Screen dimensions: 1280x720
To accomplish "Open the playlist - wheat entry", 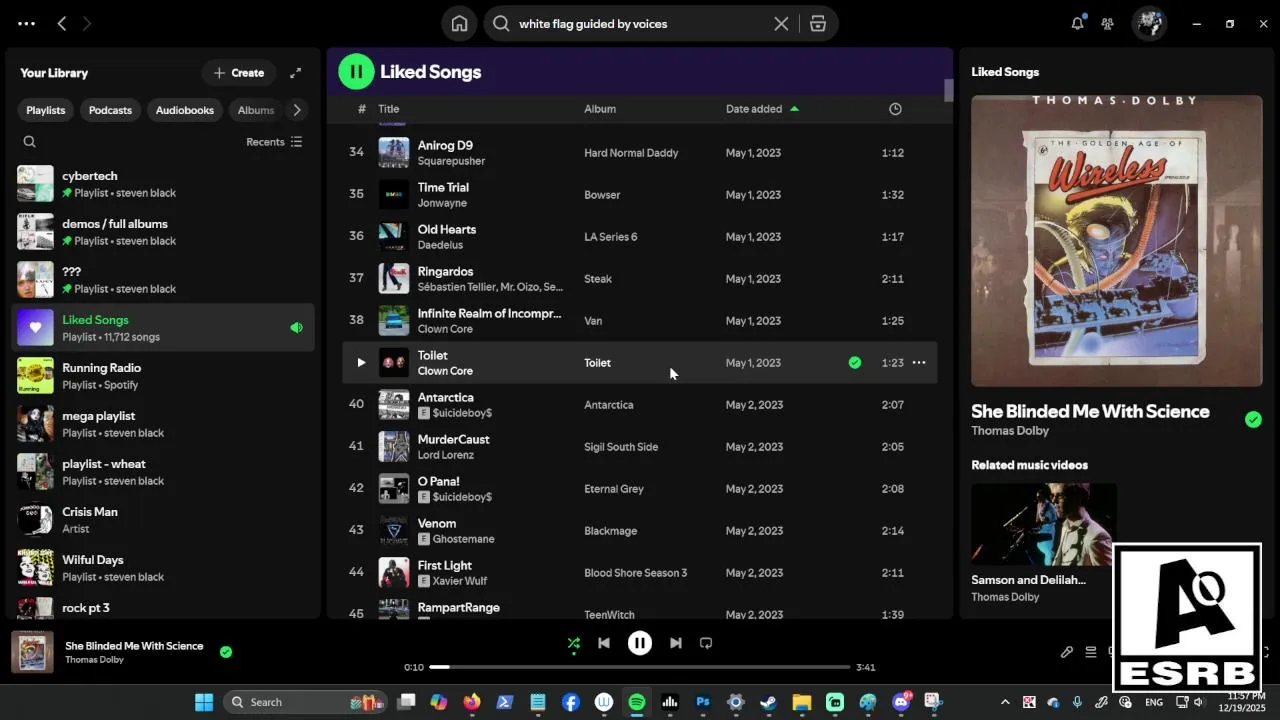I will pos(163,472).
